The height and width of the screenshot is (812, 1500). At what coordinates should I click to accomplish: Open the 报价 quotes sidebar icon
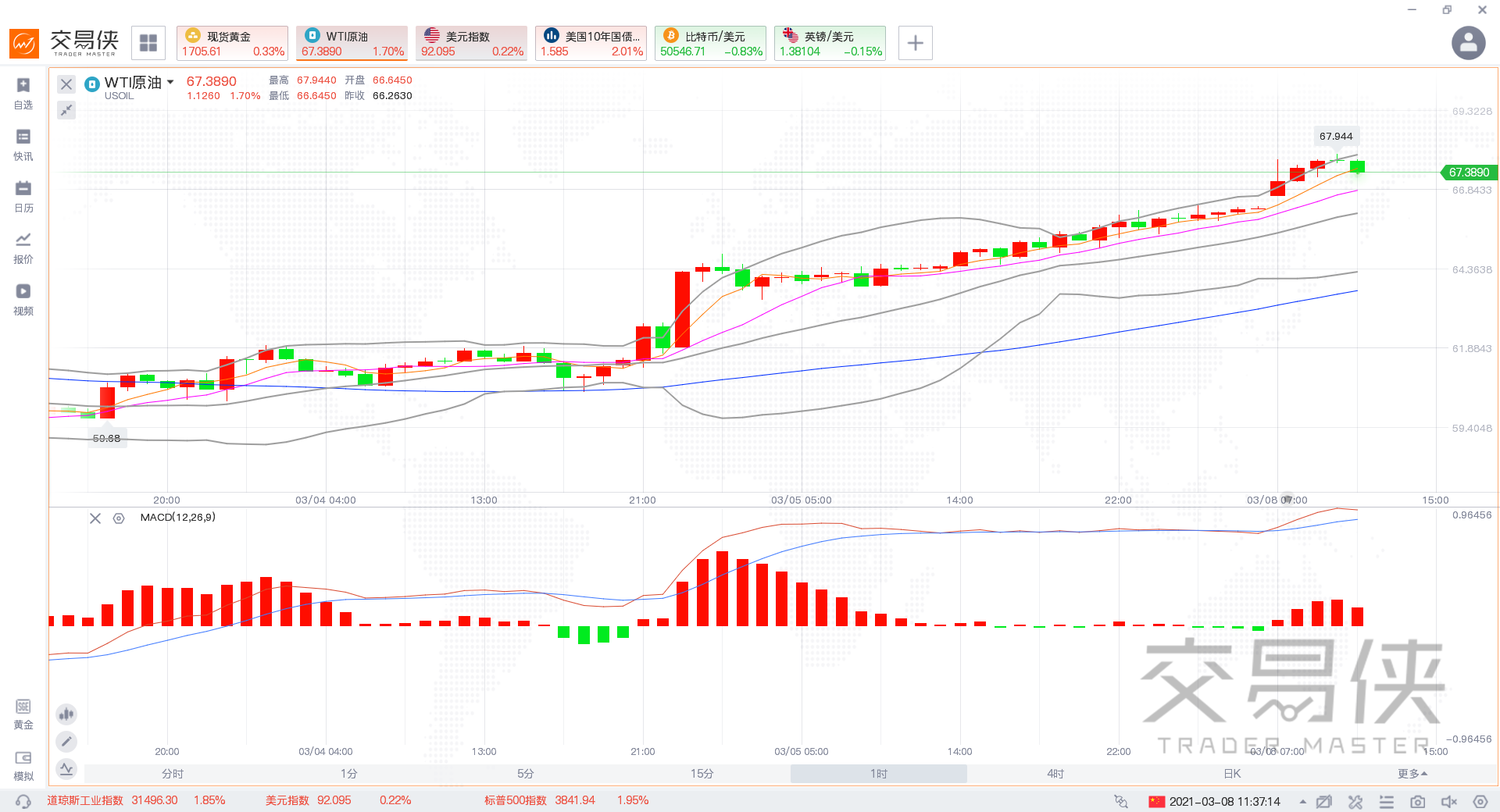(x=23, y=248)
